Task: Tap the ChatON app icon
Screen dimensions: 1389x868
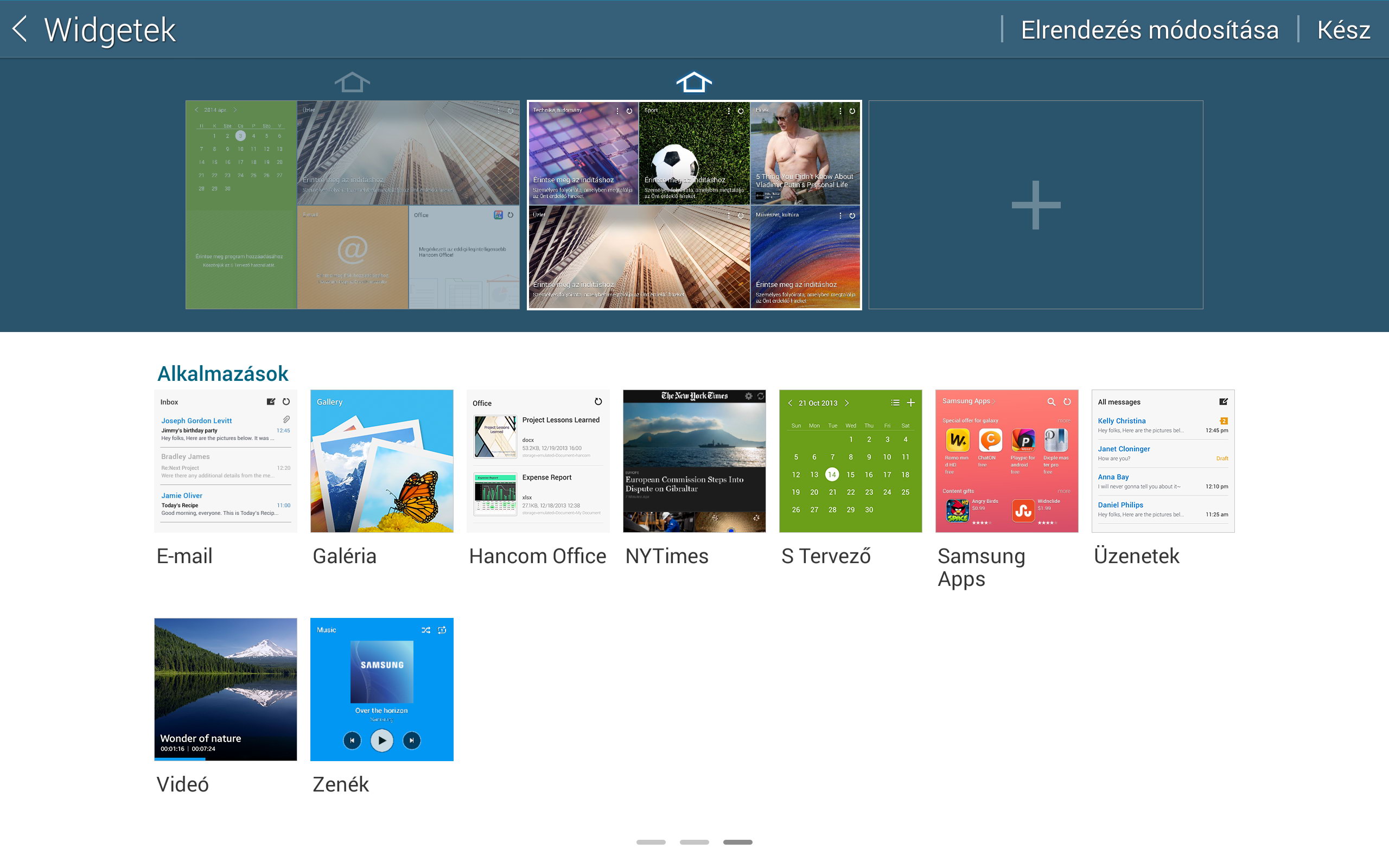Action: 990,440
